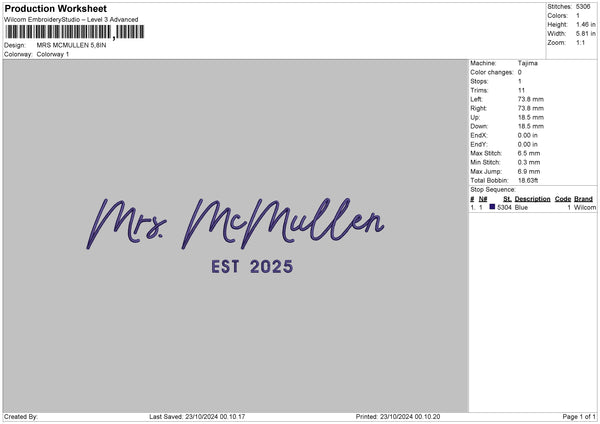The image size is (600, 424).
Task: Click the 'St.' column header
Action: [x=507, y=199]
